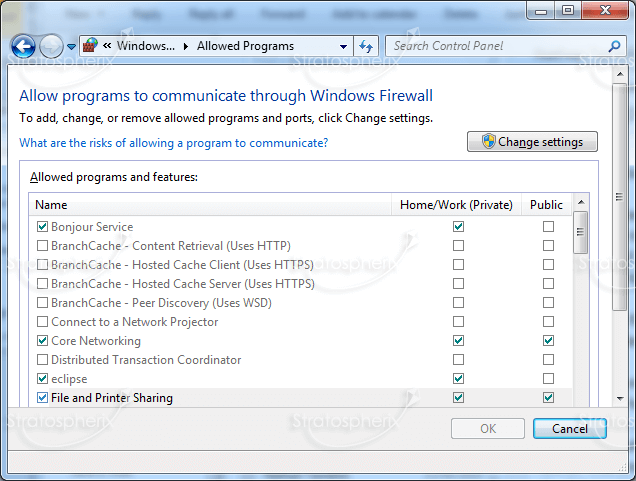The height and width of the screenshot is (481, 636).
Task: Select the Windows... breadcrumb
Action: (x=146, y=46)
